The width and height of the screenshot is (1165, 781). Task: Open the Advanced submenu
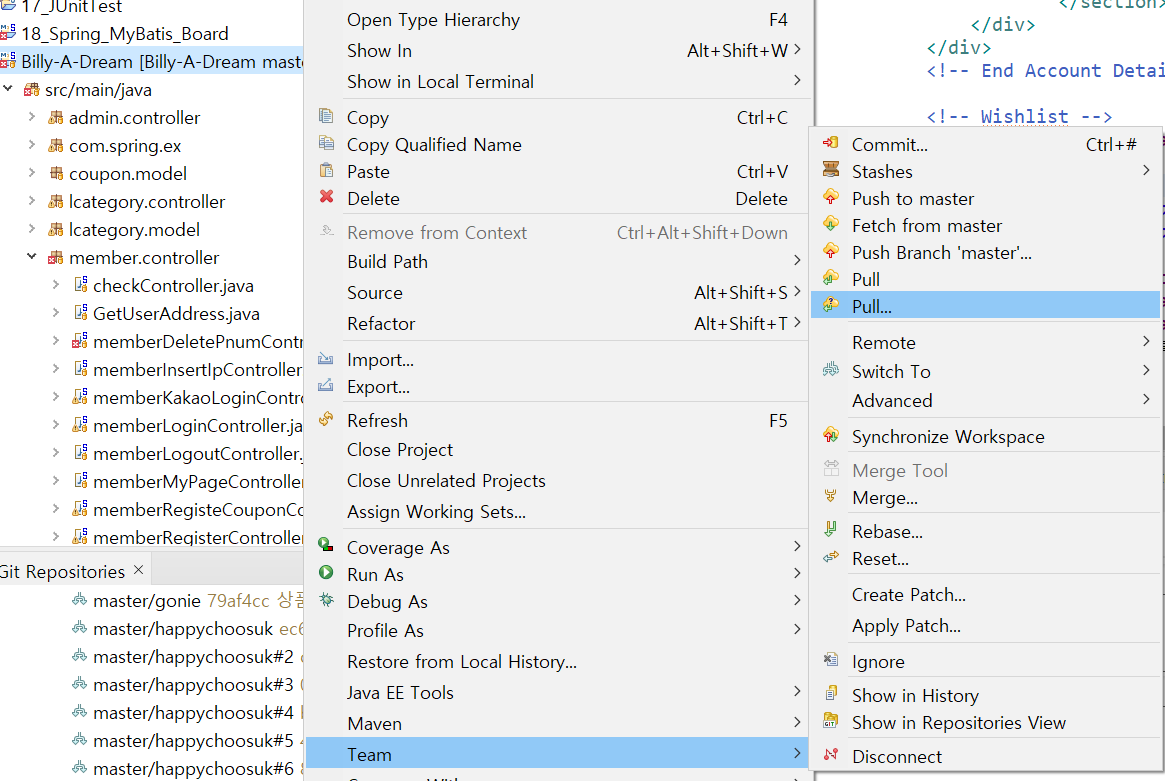point(985,401)
